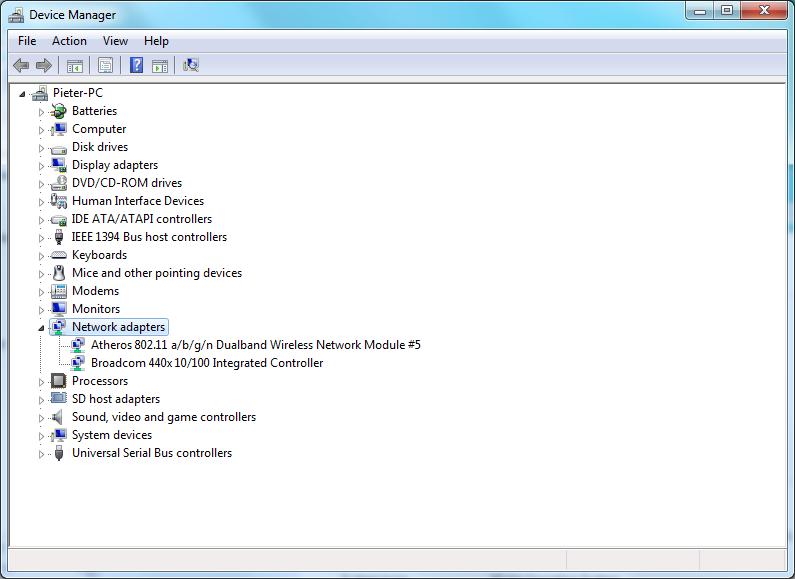Click the Batteries category icon
Viewport: 795px width, 579px height.
click(59, 111)
